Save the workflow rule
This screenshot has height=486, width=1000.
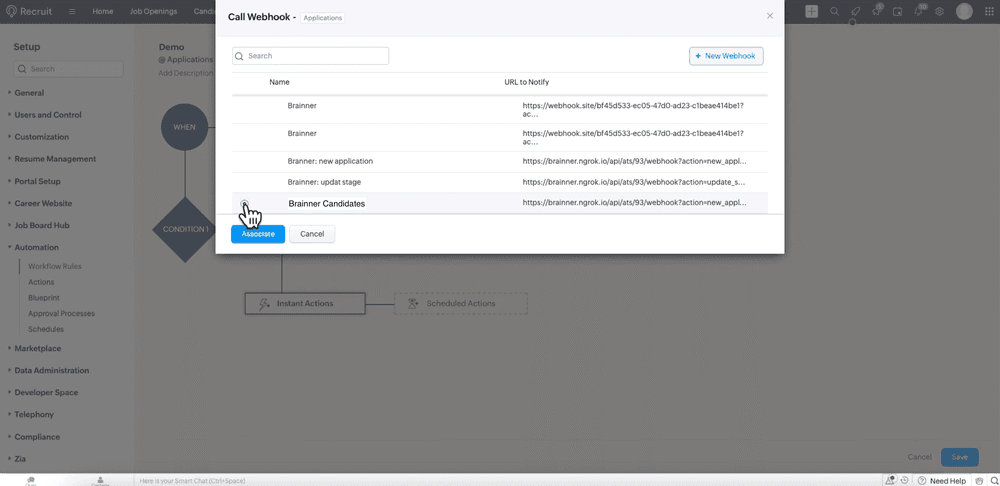(960, 457)
